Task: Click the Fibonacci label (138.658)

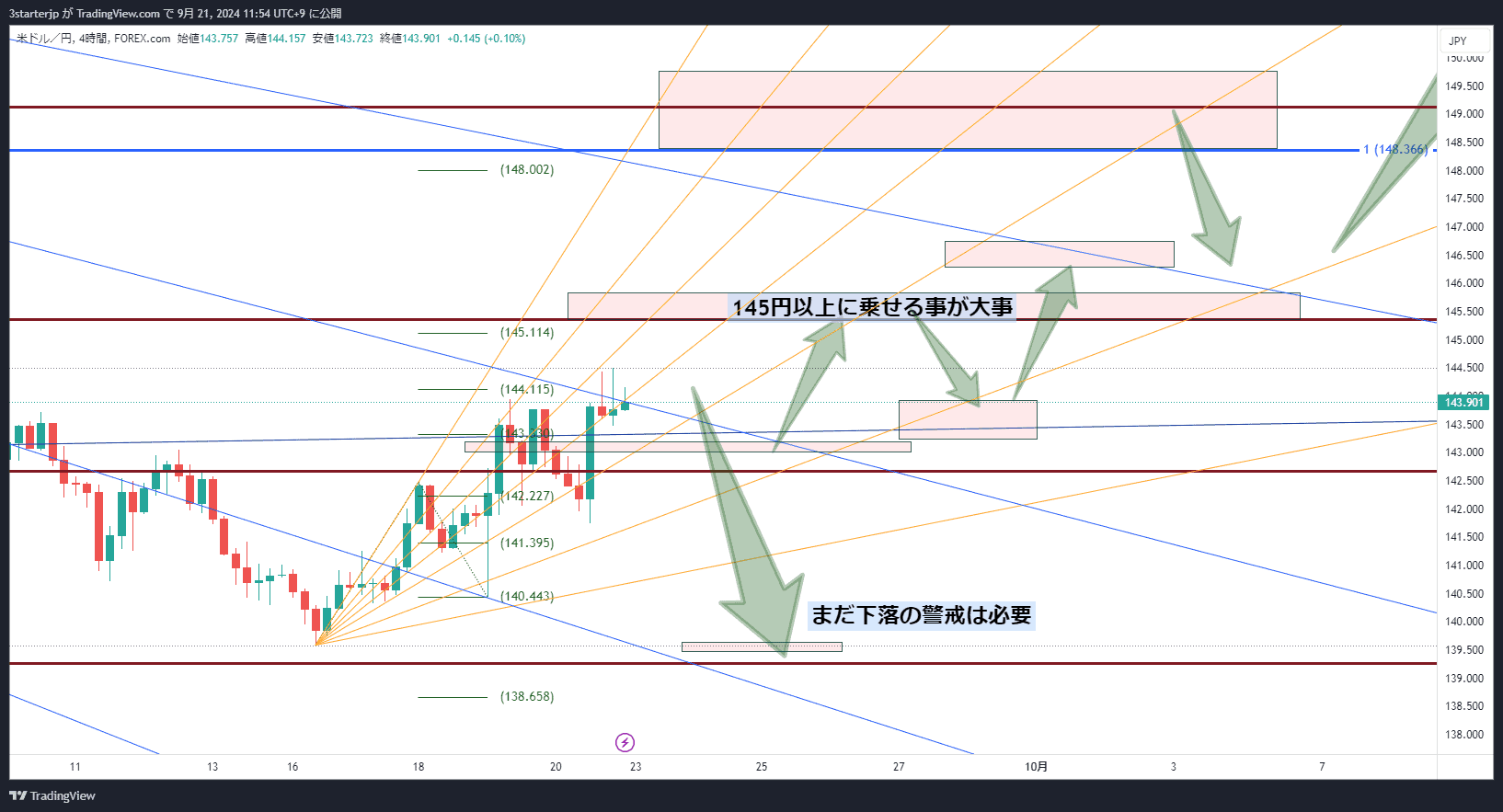Action: point(527,697)
